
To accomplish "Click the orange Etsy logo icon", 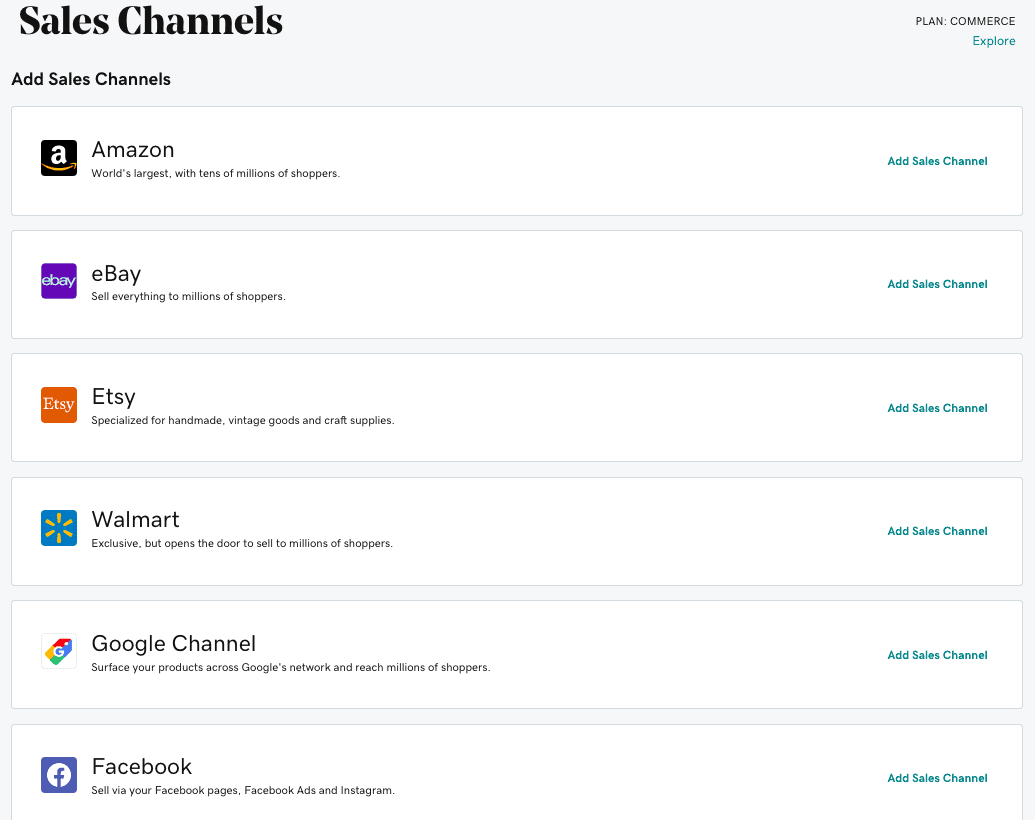I will (59, 405).
